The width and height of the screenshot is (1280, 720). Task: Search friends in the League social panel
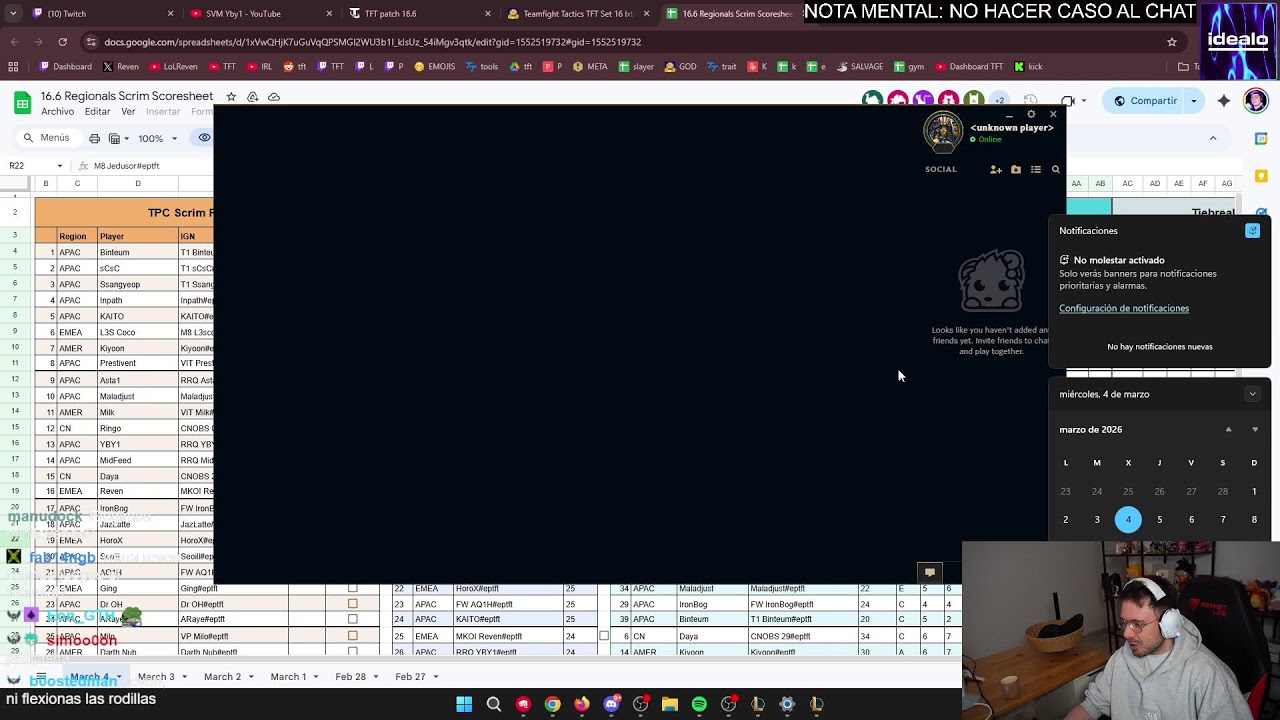pos(1055,170)
